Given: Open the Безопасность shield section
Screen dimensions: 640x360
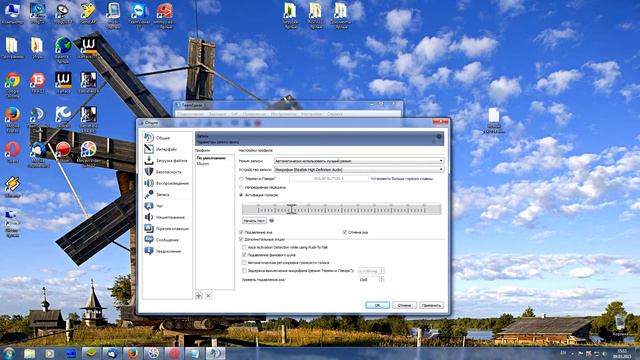Looking at the screenshot, I should [x=167, y=172].
